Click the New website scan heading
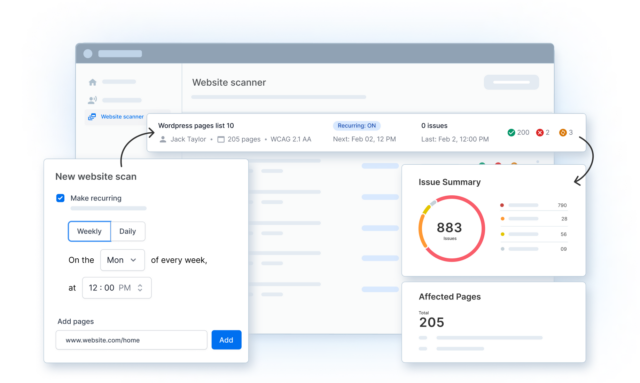The height and width of the screenshot is (383, 640). pyautogui.click(x=96, y=177)
